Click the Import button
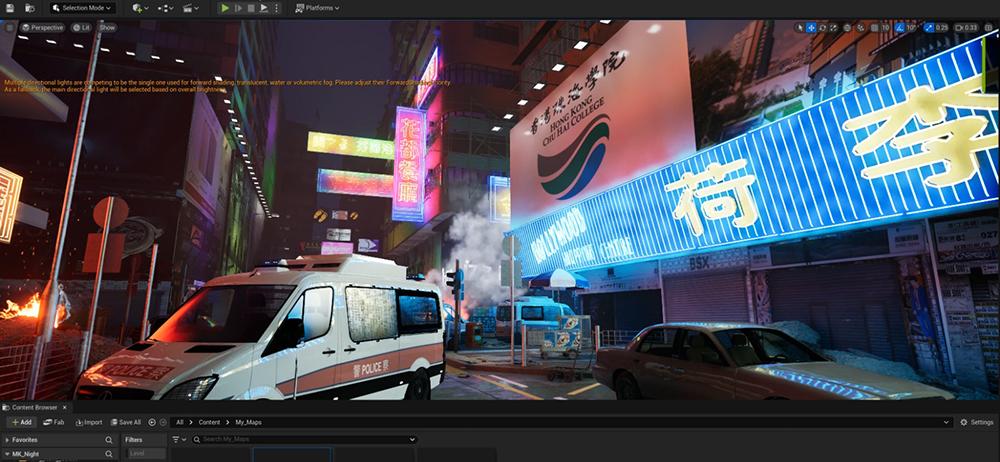Image resolution: width=1000 pixels, height=462 pixels. (89, 422)
